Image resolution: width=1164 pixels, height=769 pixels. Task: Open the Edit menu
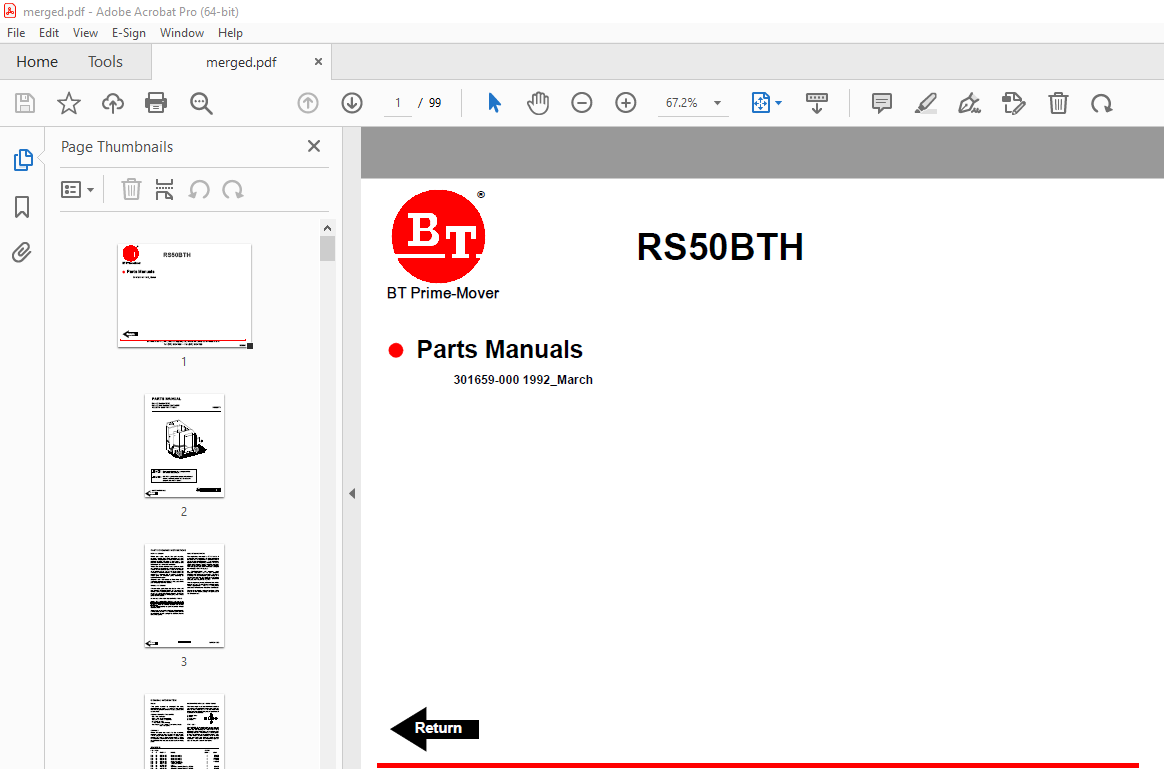(x=49, y=33)
